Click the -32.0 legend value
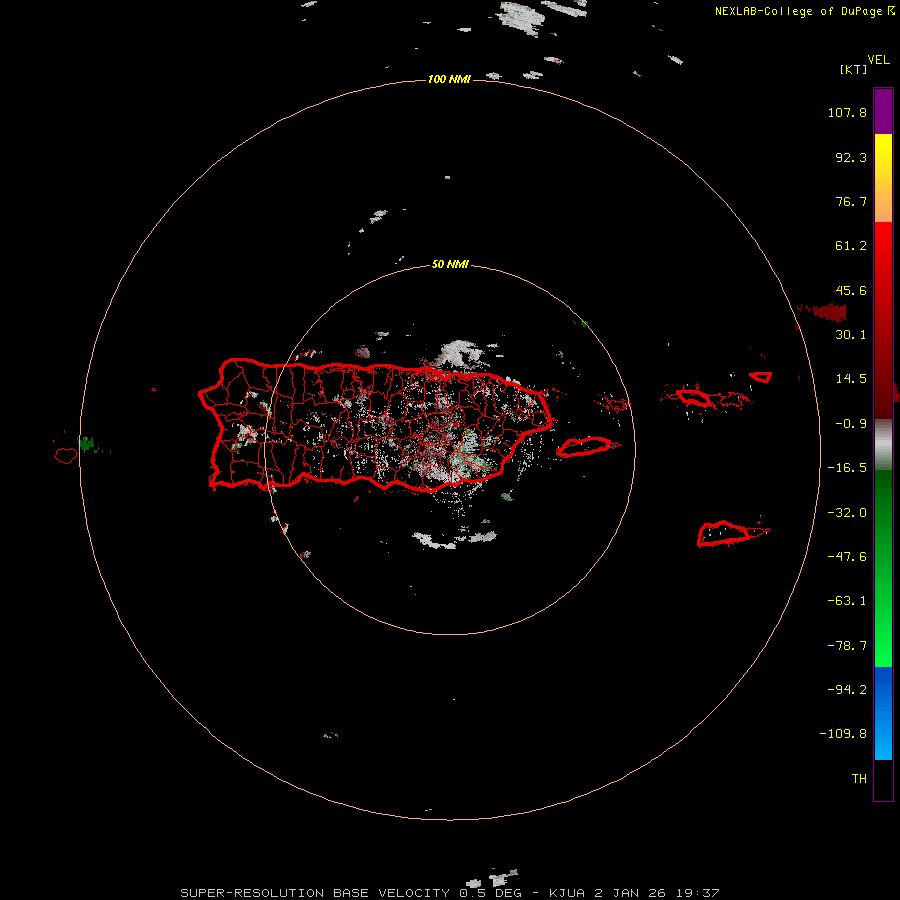The width and height of the screenshot is (900, 900). (847, 513)
